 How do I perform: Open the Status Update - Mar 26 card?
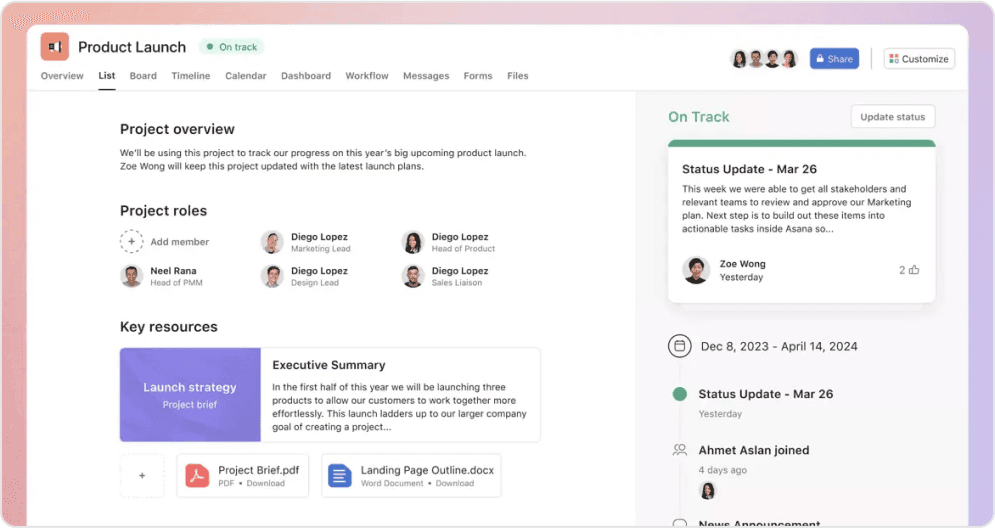click(801, 220)
